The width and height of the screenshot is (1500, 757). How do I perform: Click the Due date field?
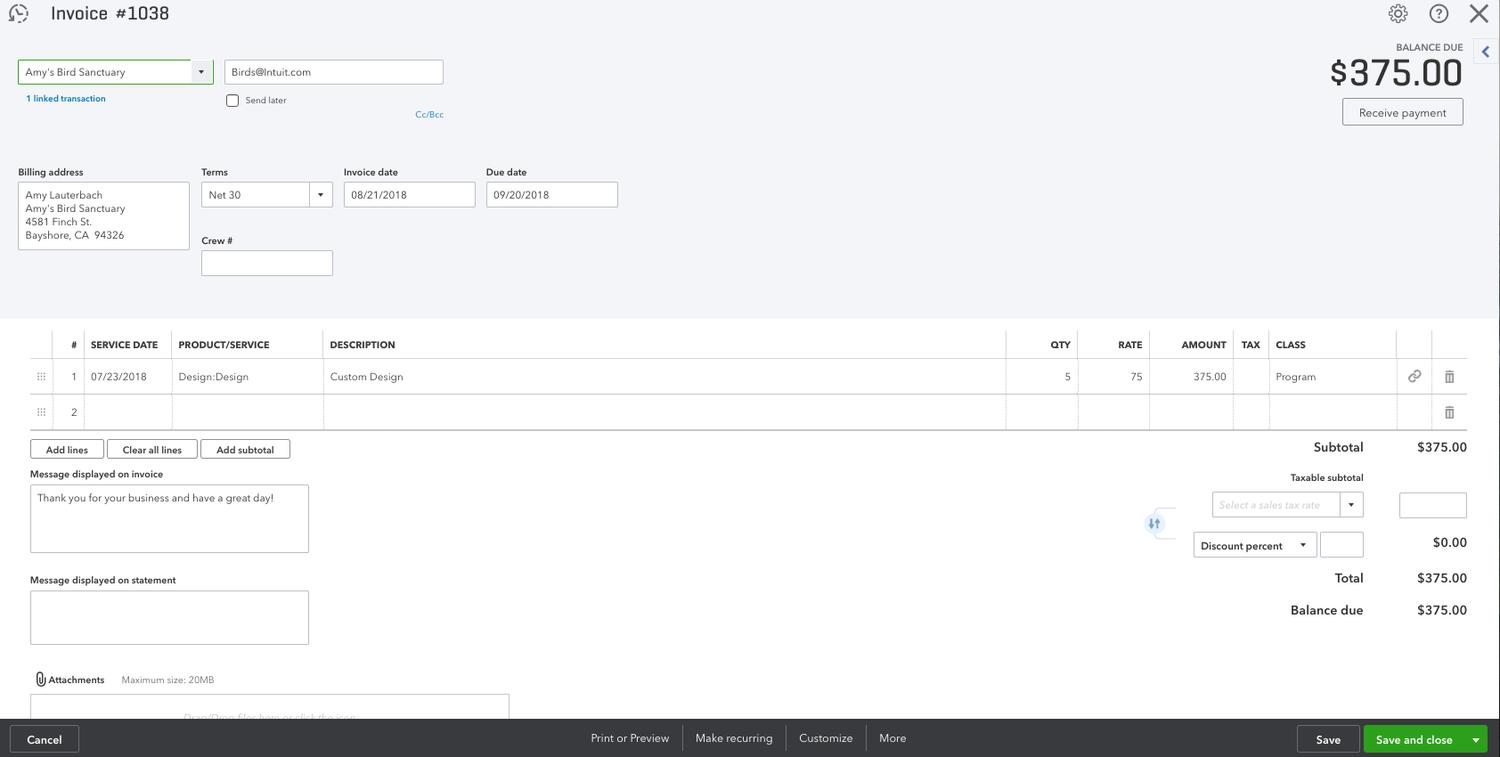[x=552, y=195]
